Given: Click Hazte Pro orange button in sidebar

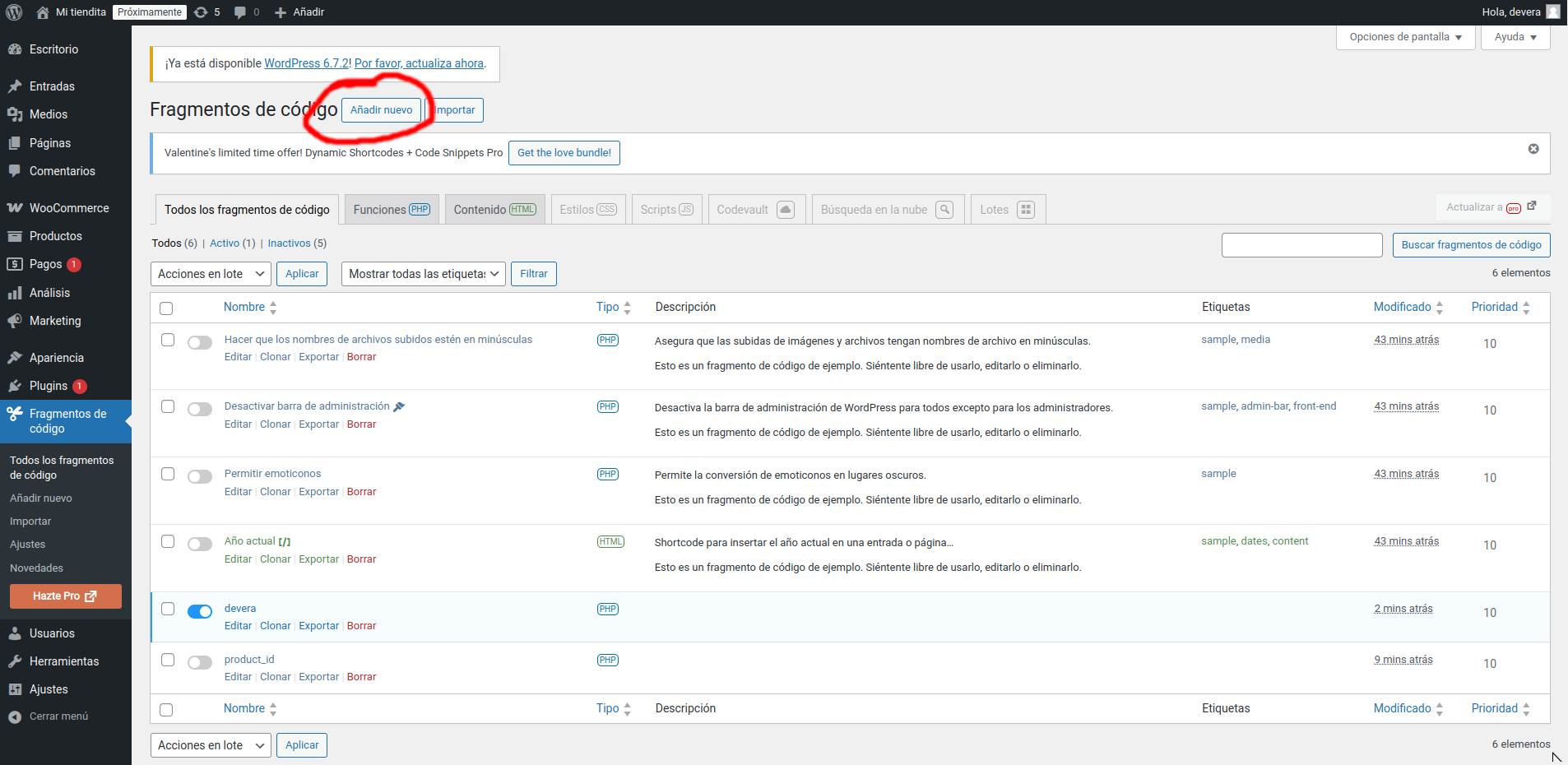Looking at the screenshot, I should pyautogui.click(x=66, y=596).
